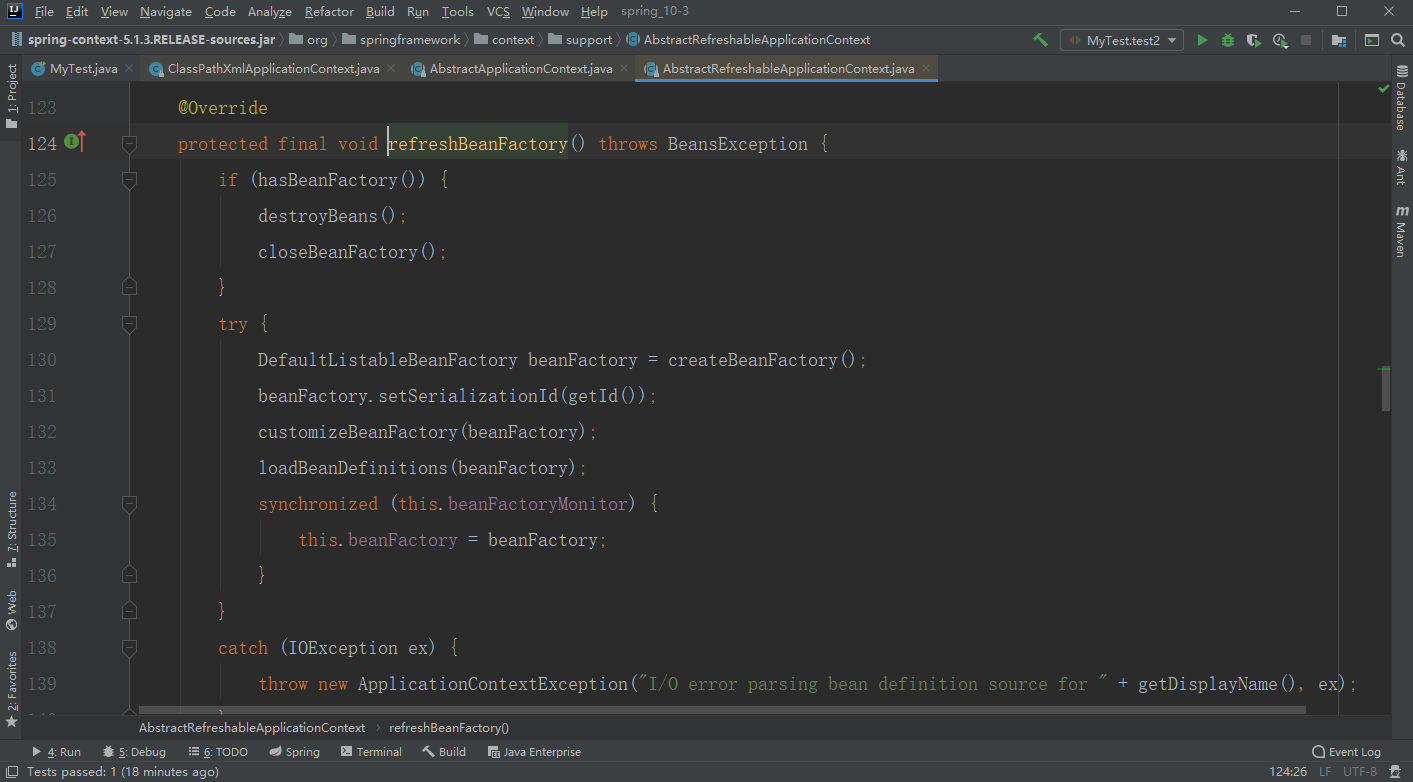
Task: Open the Structure tool window
Action: [x=12, y=529]
